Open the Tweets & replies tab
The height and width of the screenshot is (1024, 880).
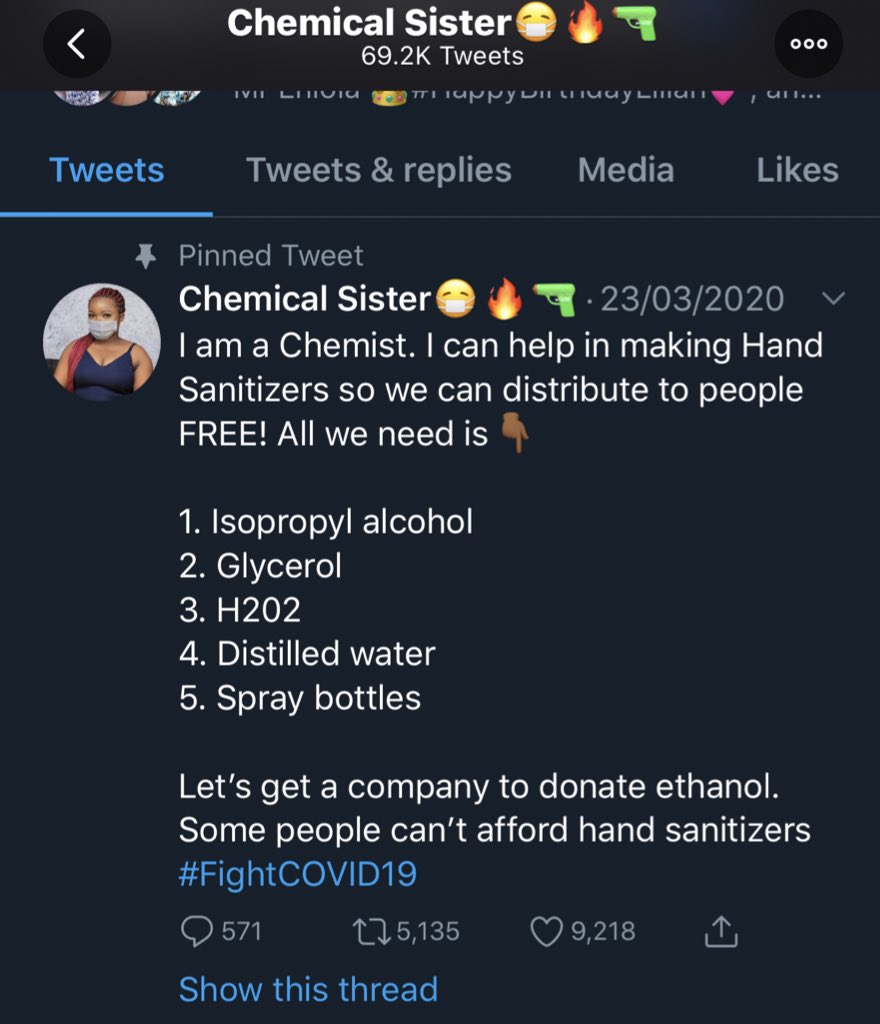[x=378, y=170]
